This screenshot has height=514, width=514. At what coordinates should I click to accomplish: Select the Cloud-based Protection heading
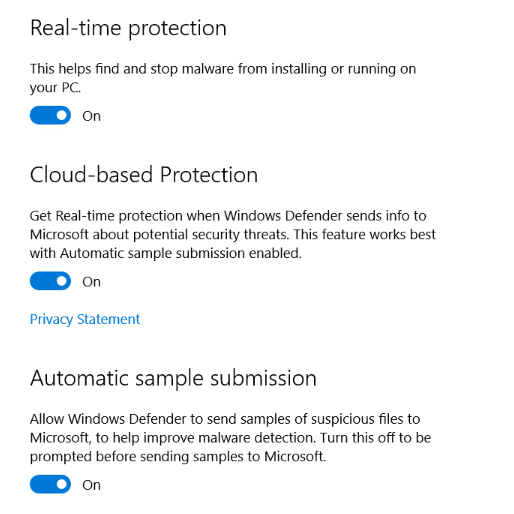coord(144,175)
